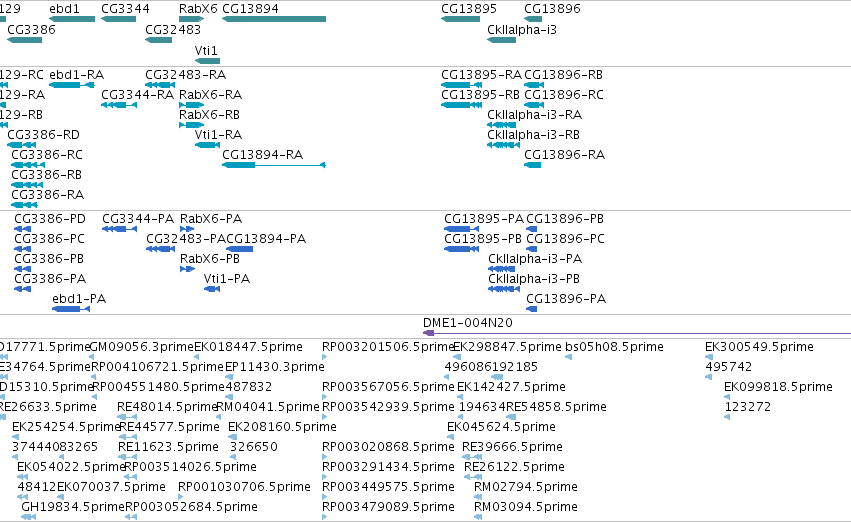Select the RP001030706.5prime EST label

click(245, 487)
